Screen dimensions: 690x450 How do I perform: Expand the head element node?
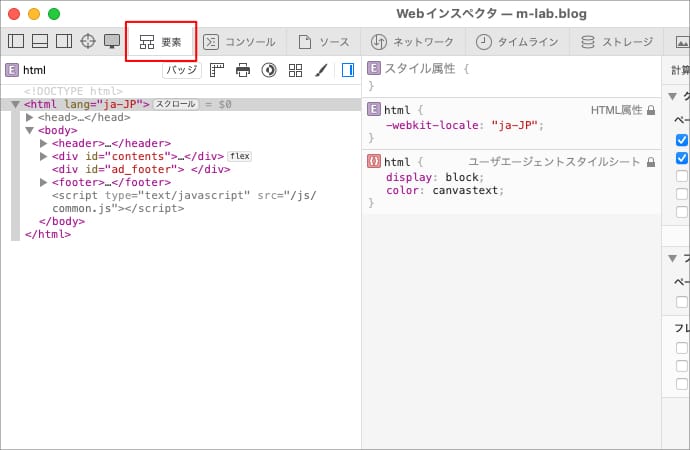coord(30,117)
